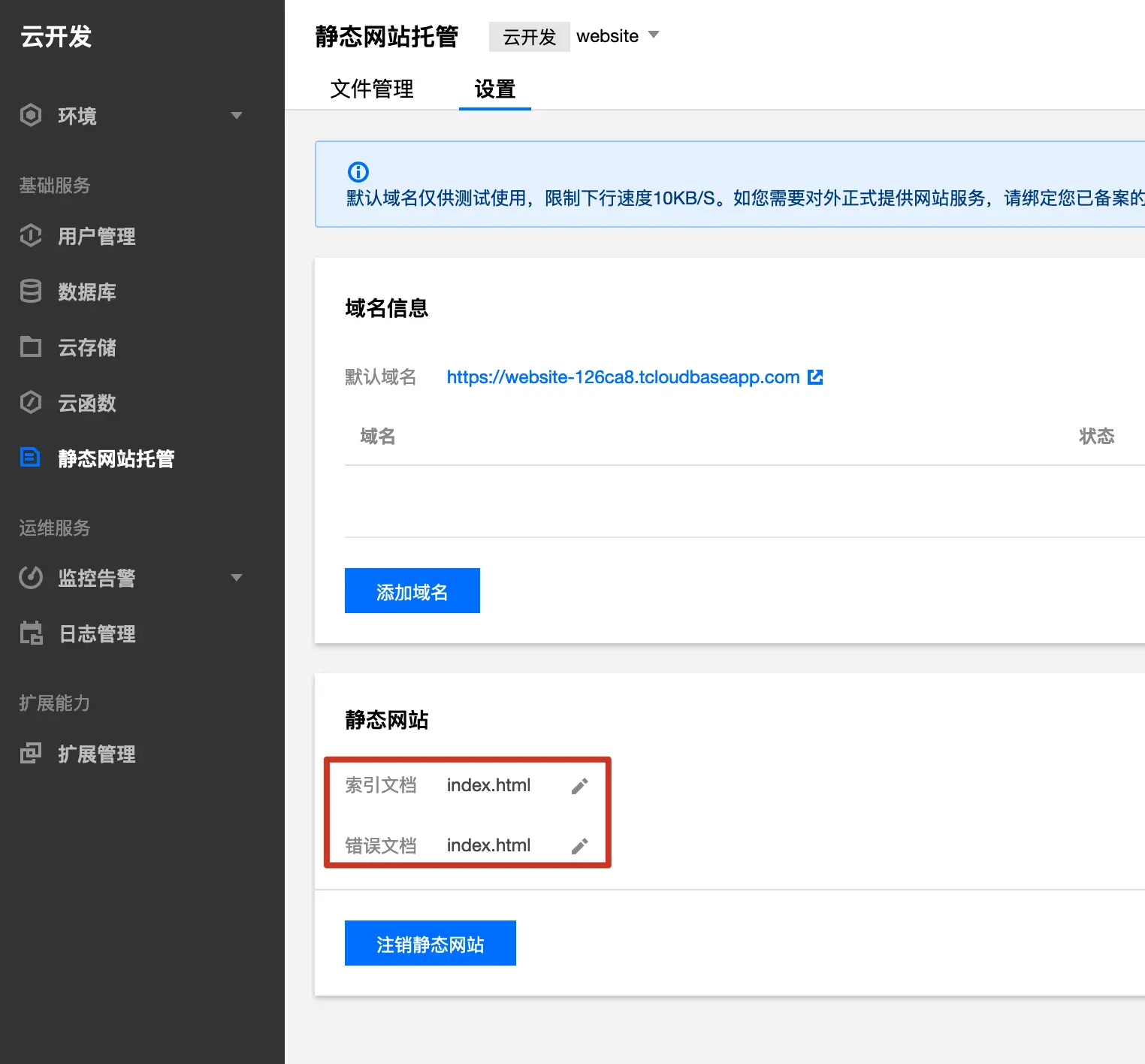This screenshot has width=1145, height=1064.
Task: Open 日志管理 in the sidebar
Action: coord(97,633)
